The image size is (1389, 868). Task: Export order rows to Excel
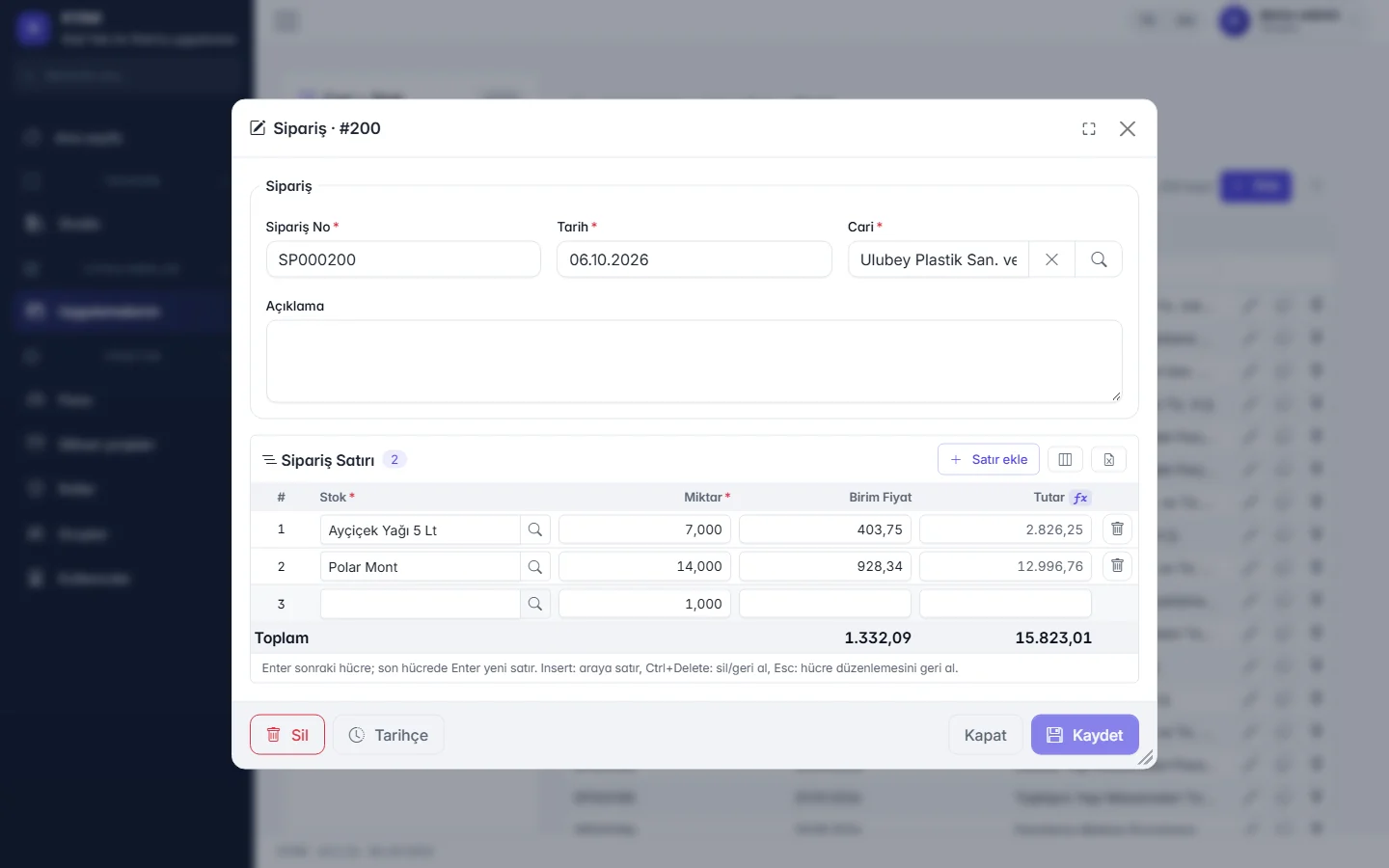1109,459
